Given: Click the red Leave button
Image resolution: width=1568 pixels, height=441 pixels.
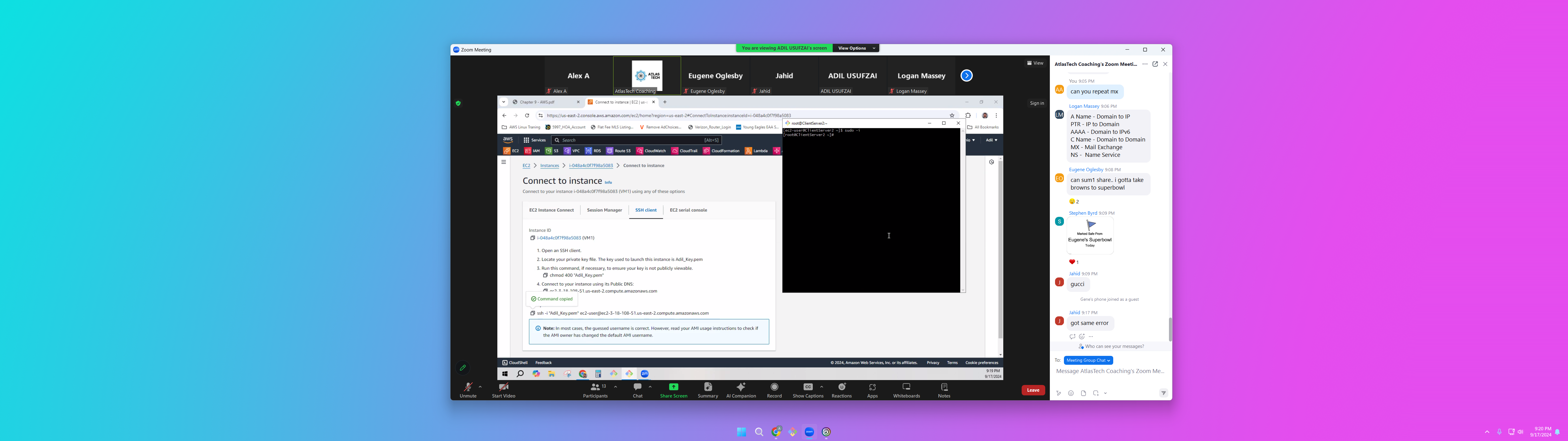Looking at the screenshot, I should click(1032, 390).
